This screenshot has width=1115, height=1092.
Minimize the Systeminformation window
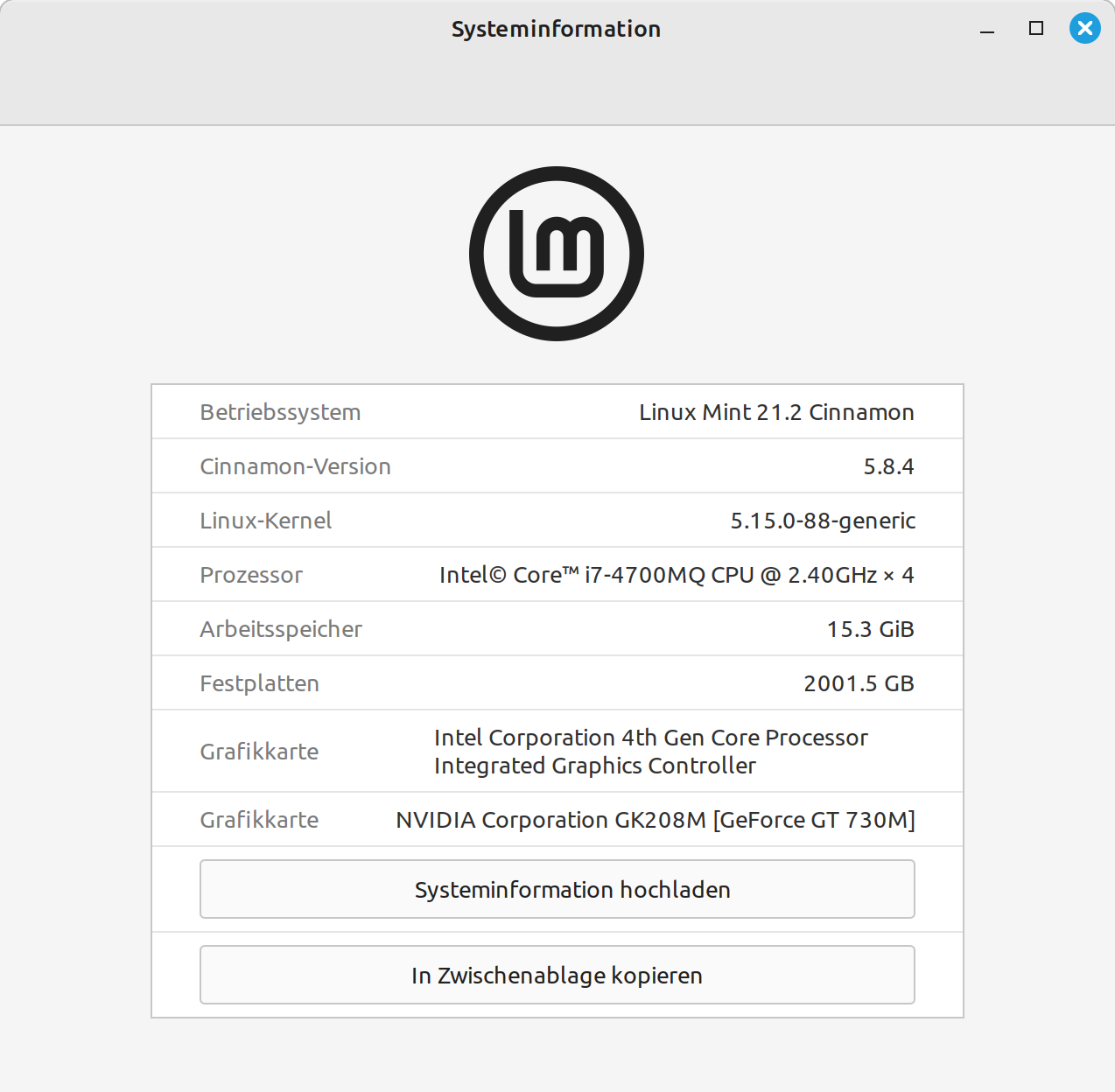click(x=987, y=29)
